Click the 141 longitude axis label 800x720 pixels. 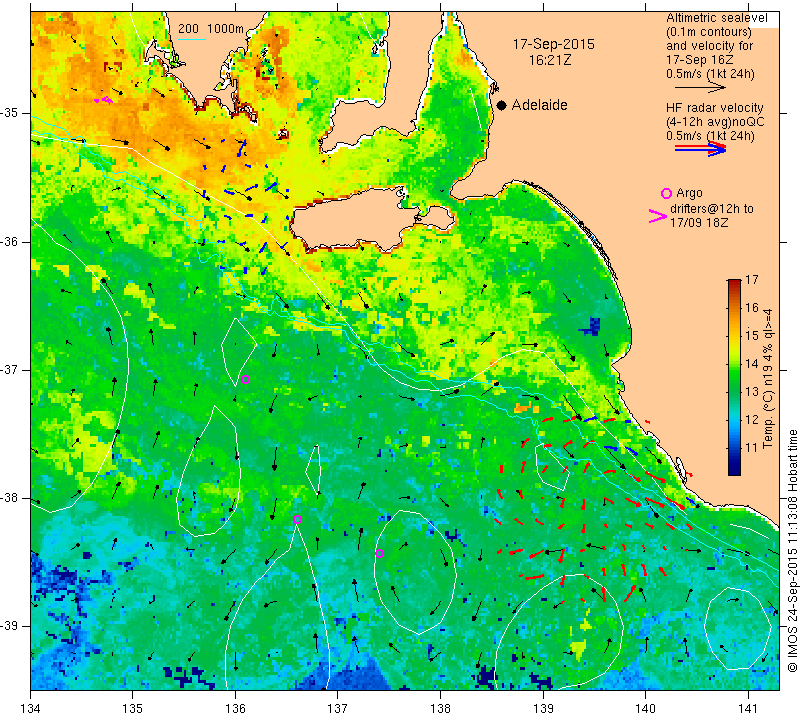(748, 709)
